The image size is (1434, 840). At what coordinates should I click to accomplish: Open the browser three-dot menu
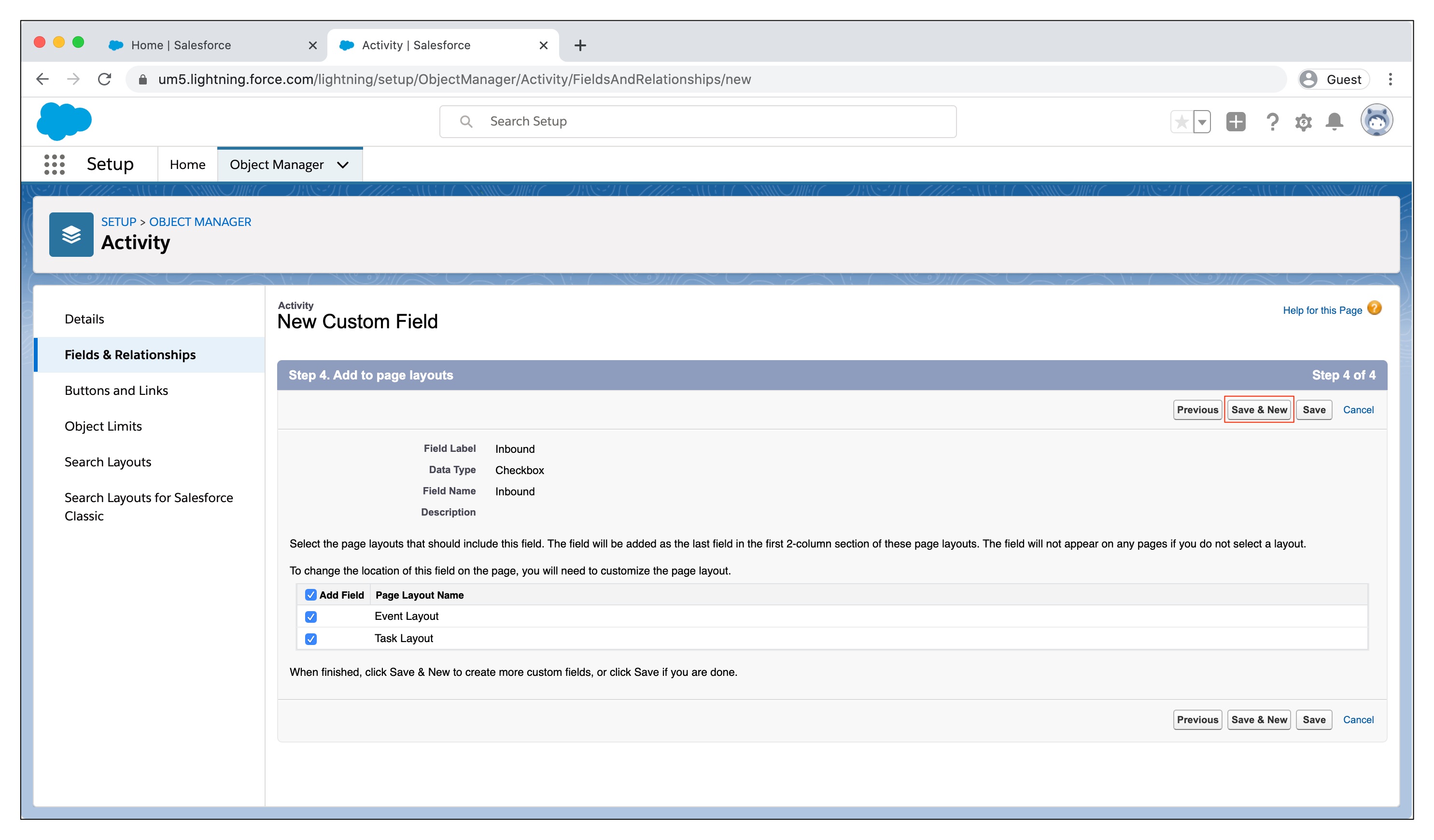tap(1390, 79)
